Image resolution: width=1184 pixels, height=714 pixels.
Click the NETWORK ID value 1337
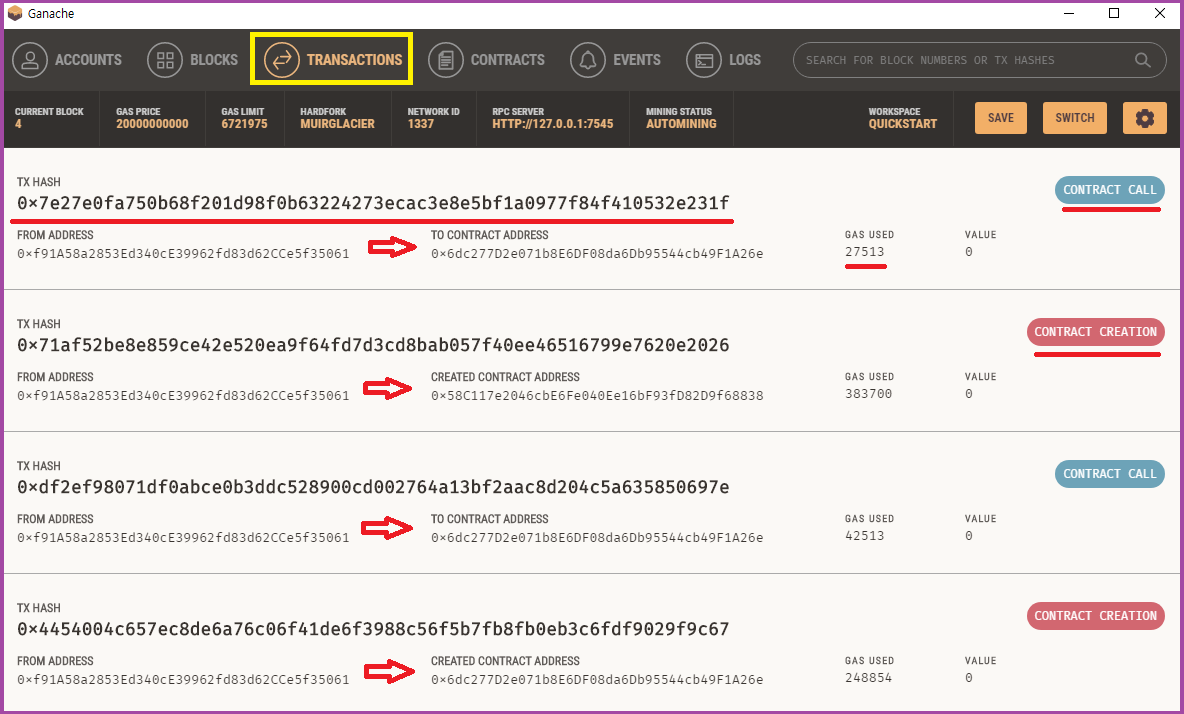(421, 124)
